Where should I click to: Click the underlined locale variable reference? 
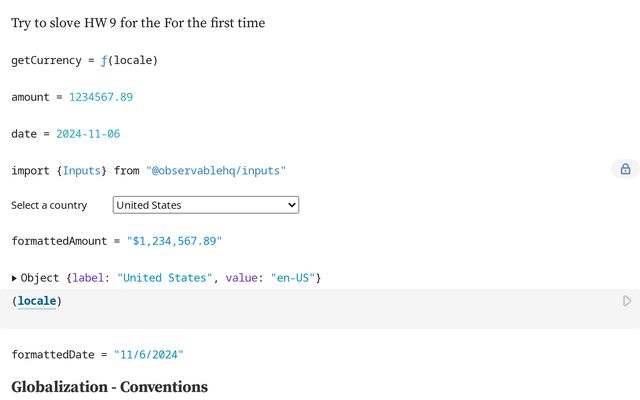[37, 301]
